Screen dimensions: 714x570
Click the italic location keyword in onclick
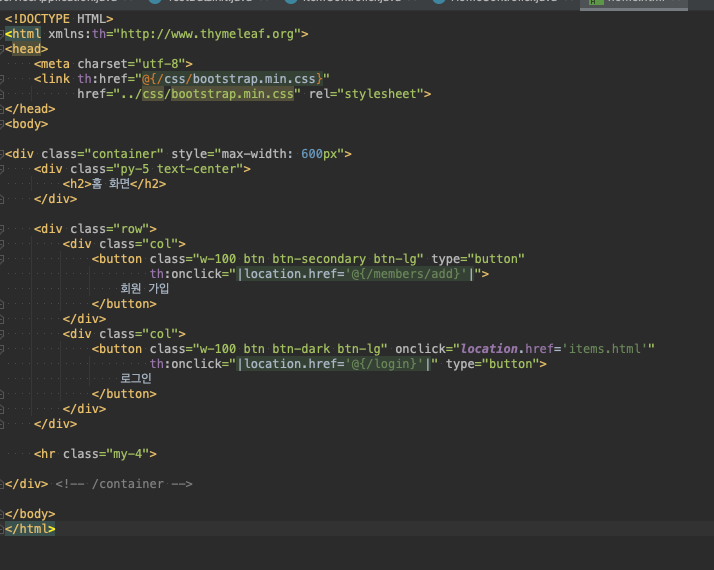[489, 349]
